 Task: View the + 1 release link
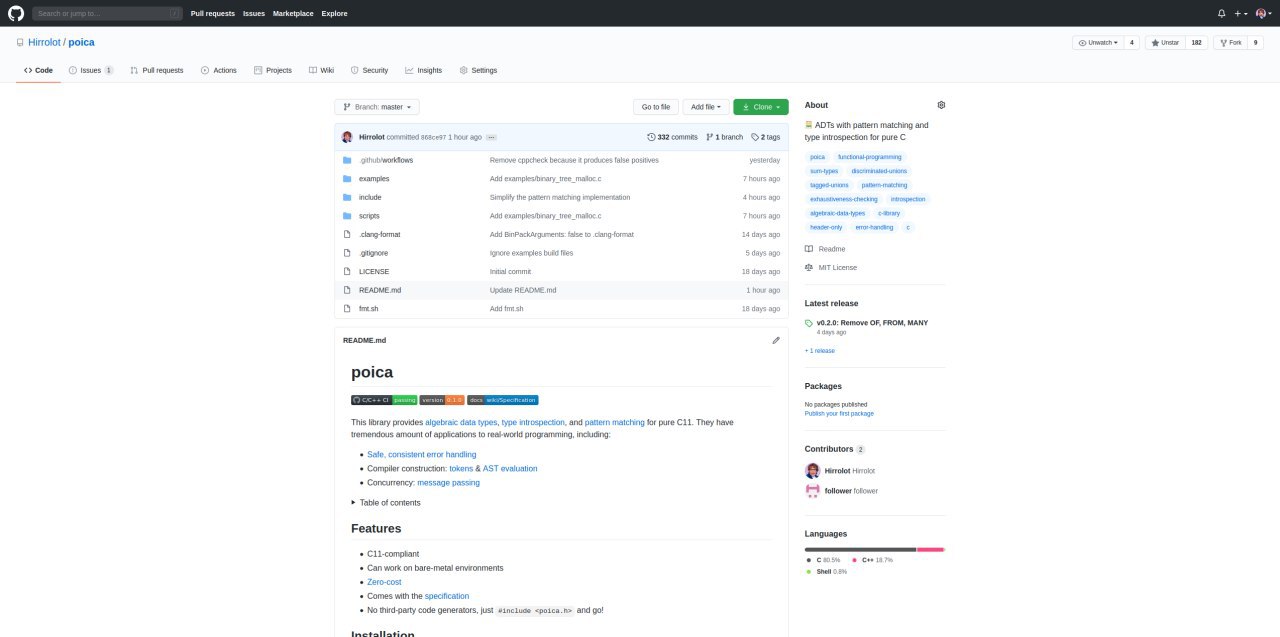(820, 351)
